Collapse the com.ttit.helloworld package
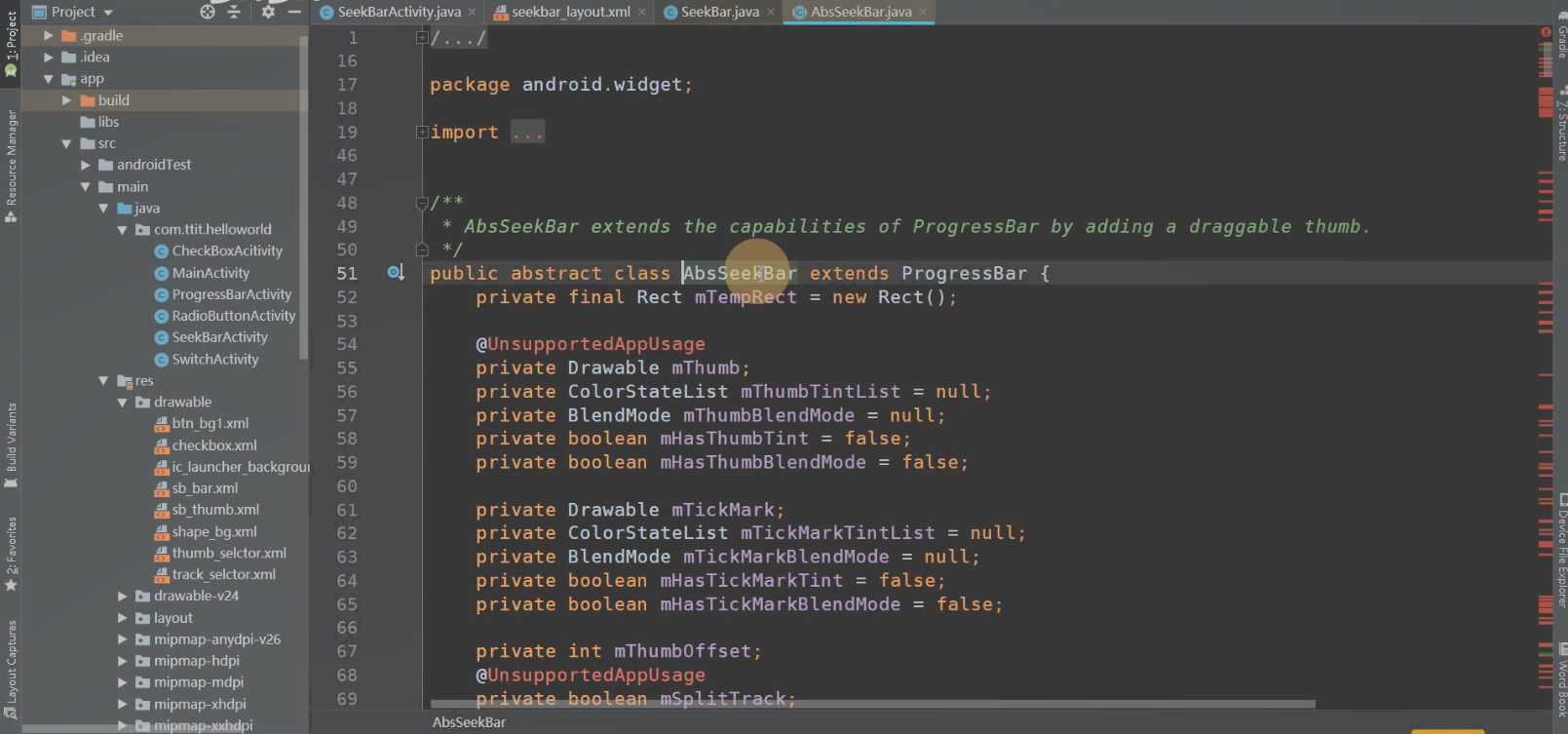Viewport: 1568px width, 734px height. pos(122,230)
